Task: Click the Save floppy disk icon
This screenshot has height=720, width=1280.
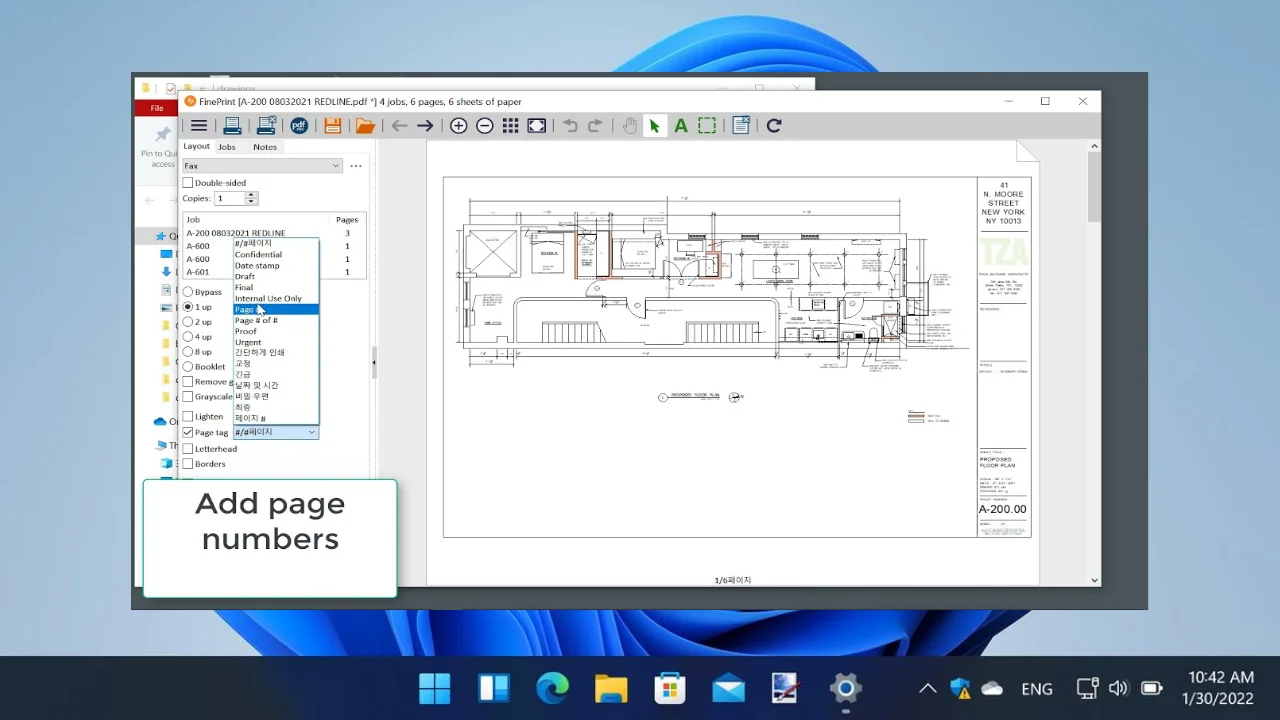Action: pos(333,126)
